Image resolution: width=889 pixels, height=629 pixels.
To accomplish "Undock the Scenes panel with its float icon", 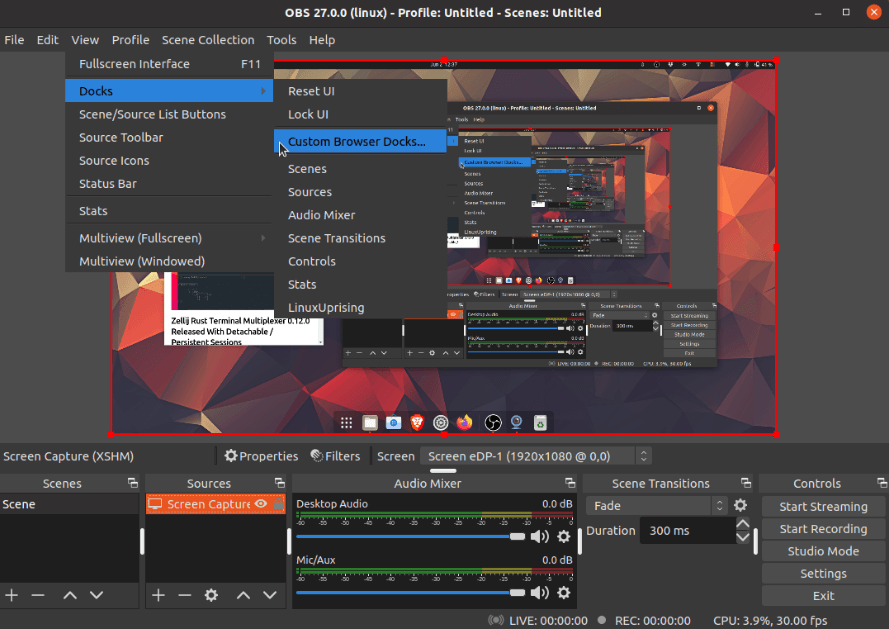I will [x=133, y=483].
